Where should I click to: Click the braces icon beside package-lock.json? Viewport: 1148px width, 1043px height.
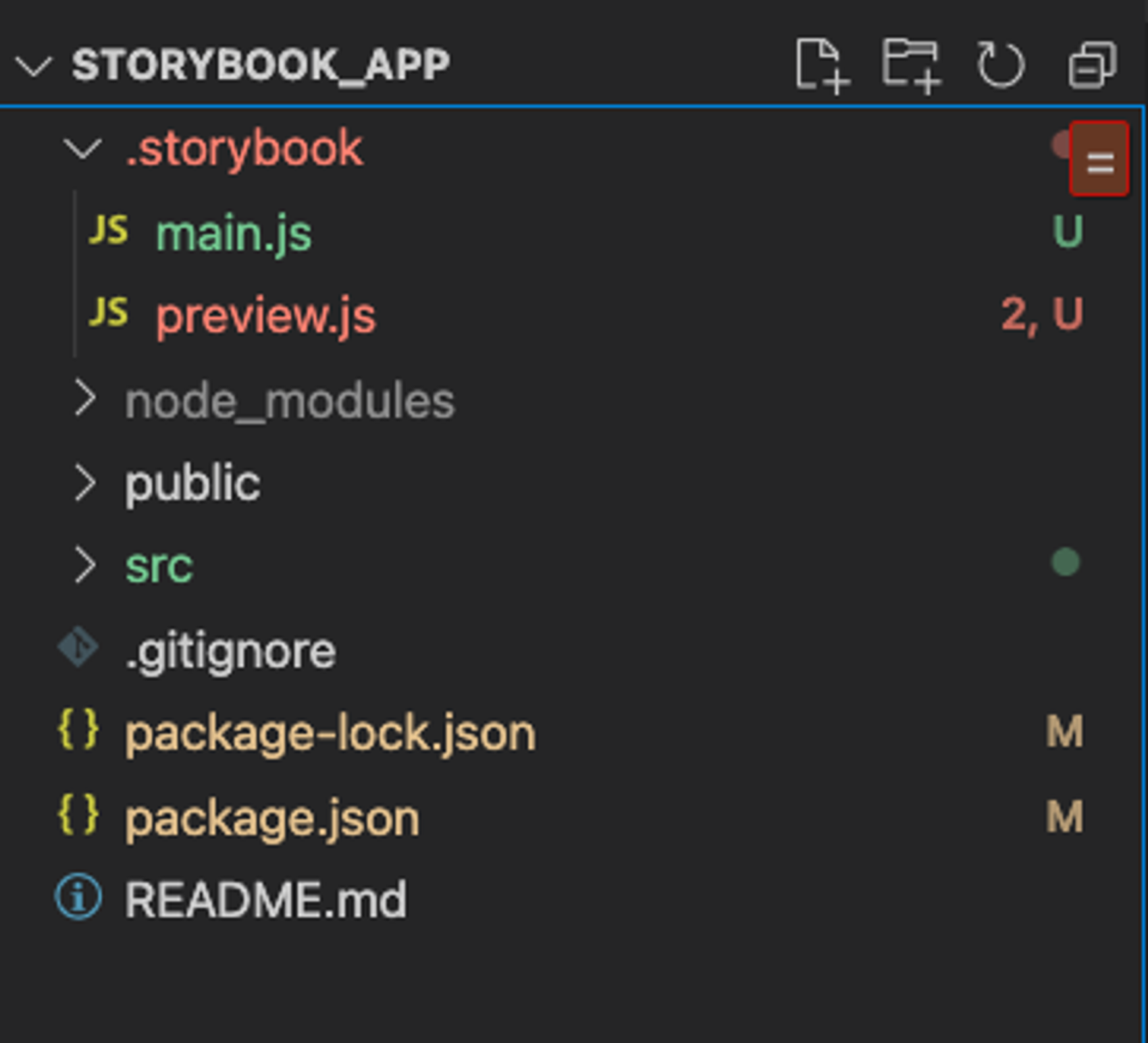pyautogui.click(x=78, y=729)
